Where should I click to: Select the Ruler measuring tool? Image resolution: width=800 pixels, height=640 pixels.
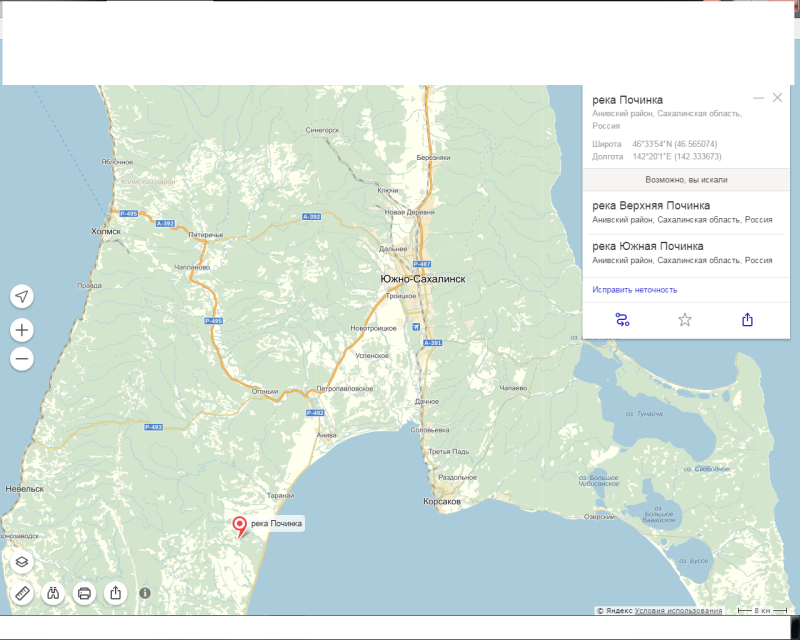pyautogui.click(x=22, y=591)
